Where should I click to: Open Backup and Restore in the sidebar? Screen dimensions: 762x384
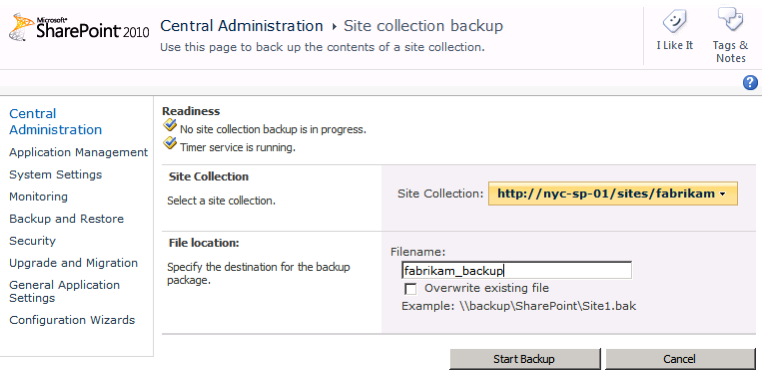coord(67,219)
